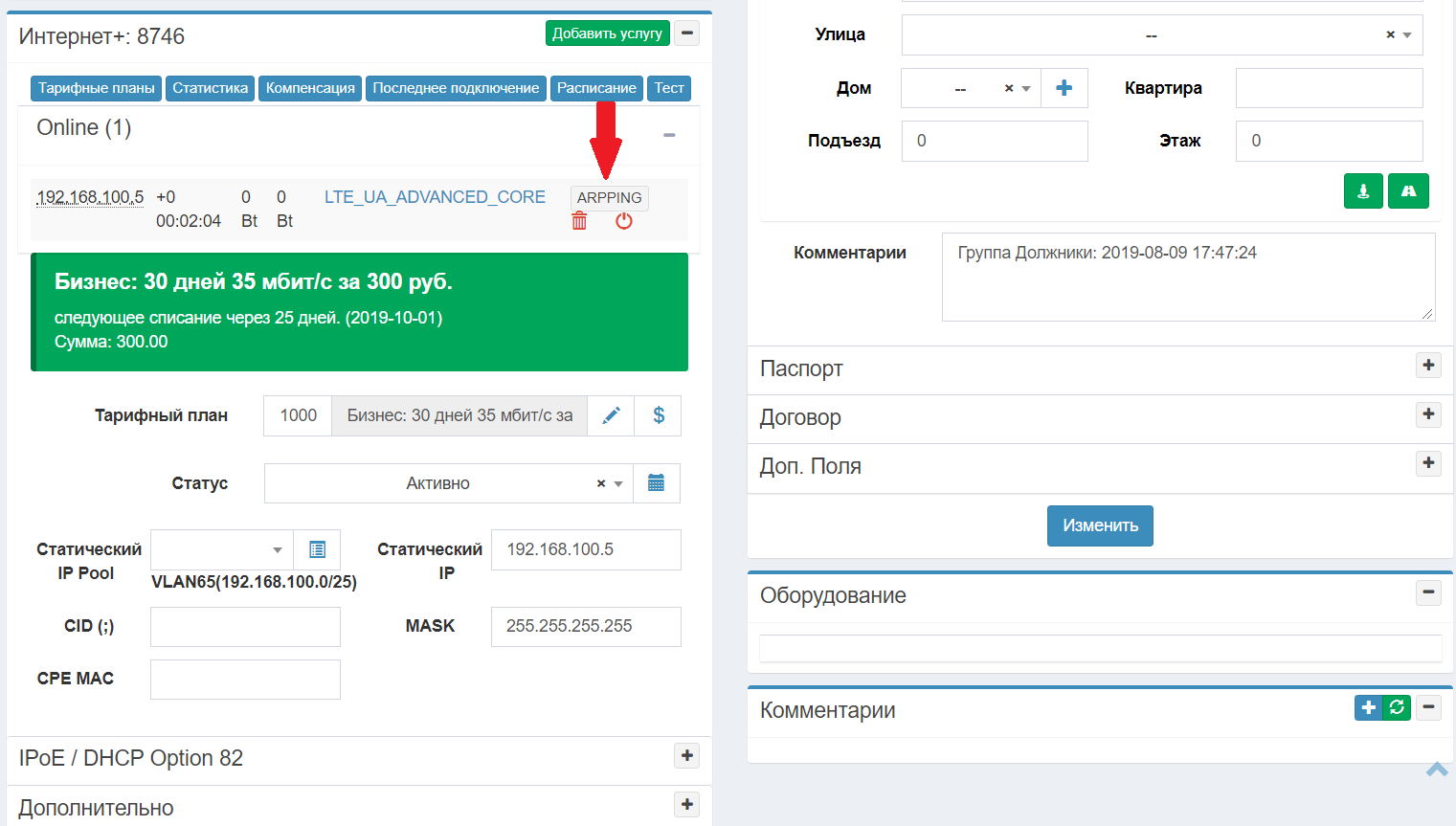Click the Добавить услугу button
This screenshot has height=826, width=1456.
pyautogui.click(x=607, y=33)
